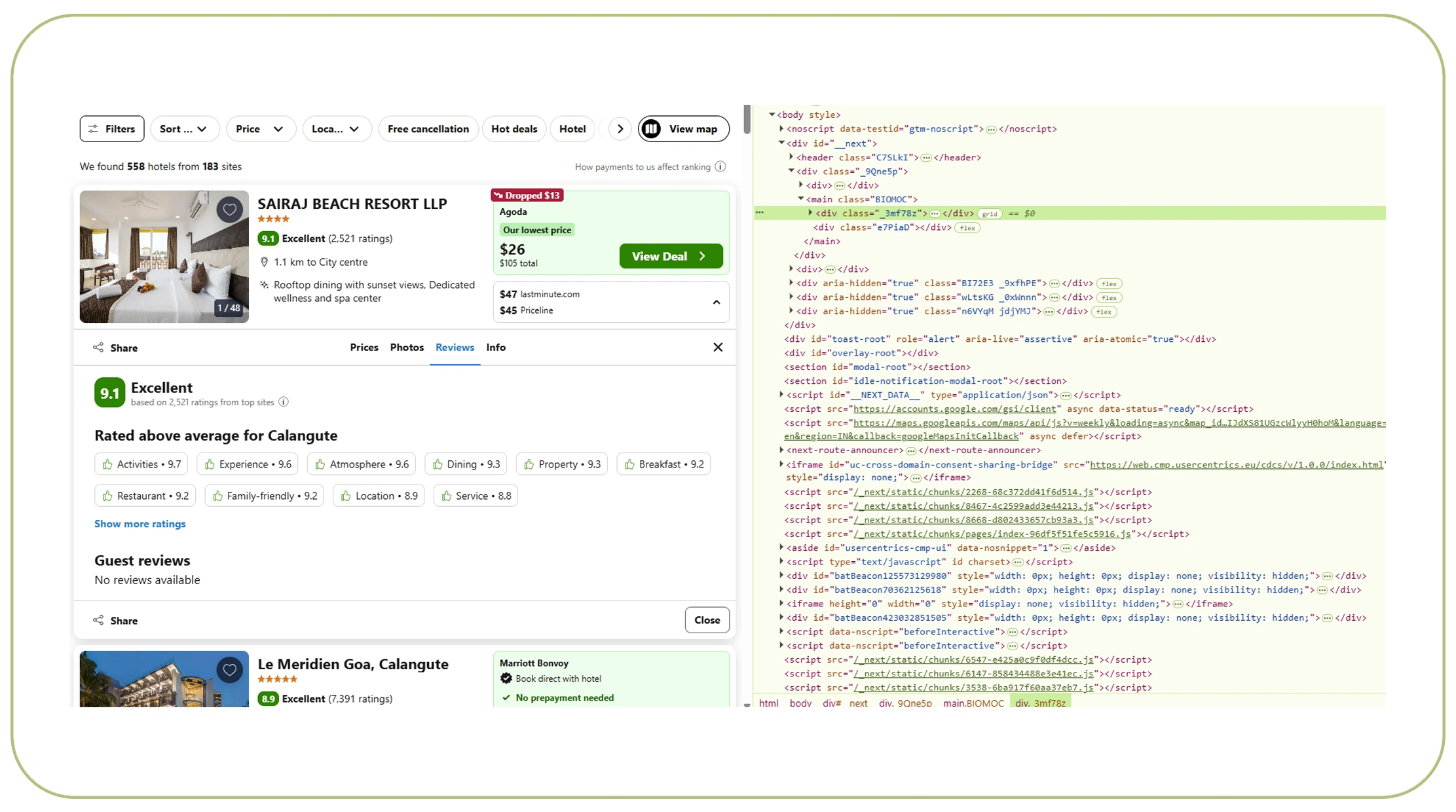Open the Sairaj Beach Resort room photo
The height and width of the screenshot is (812, 1456).
(x=164, y=257)
